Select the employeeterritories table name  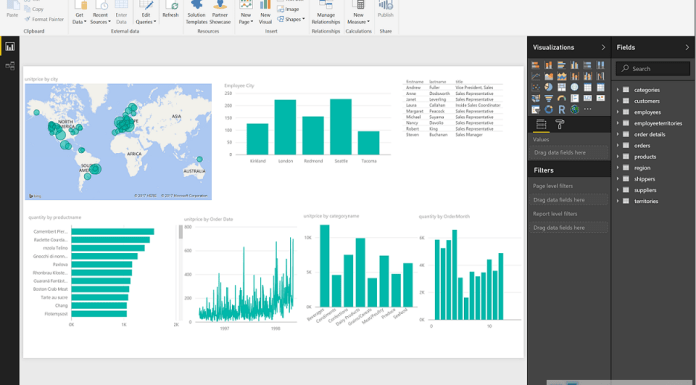click(x=657, y=123)
